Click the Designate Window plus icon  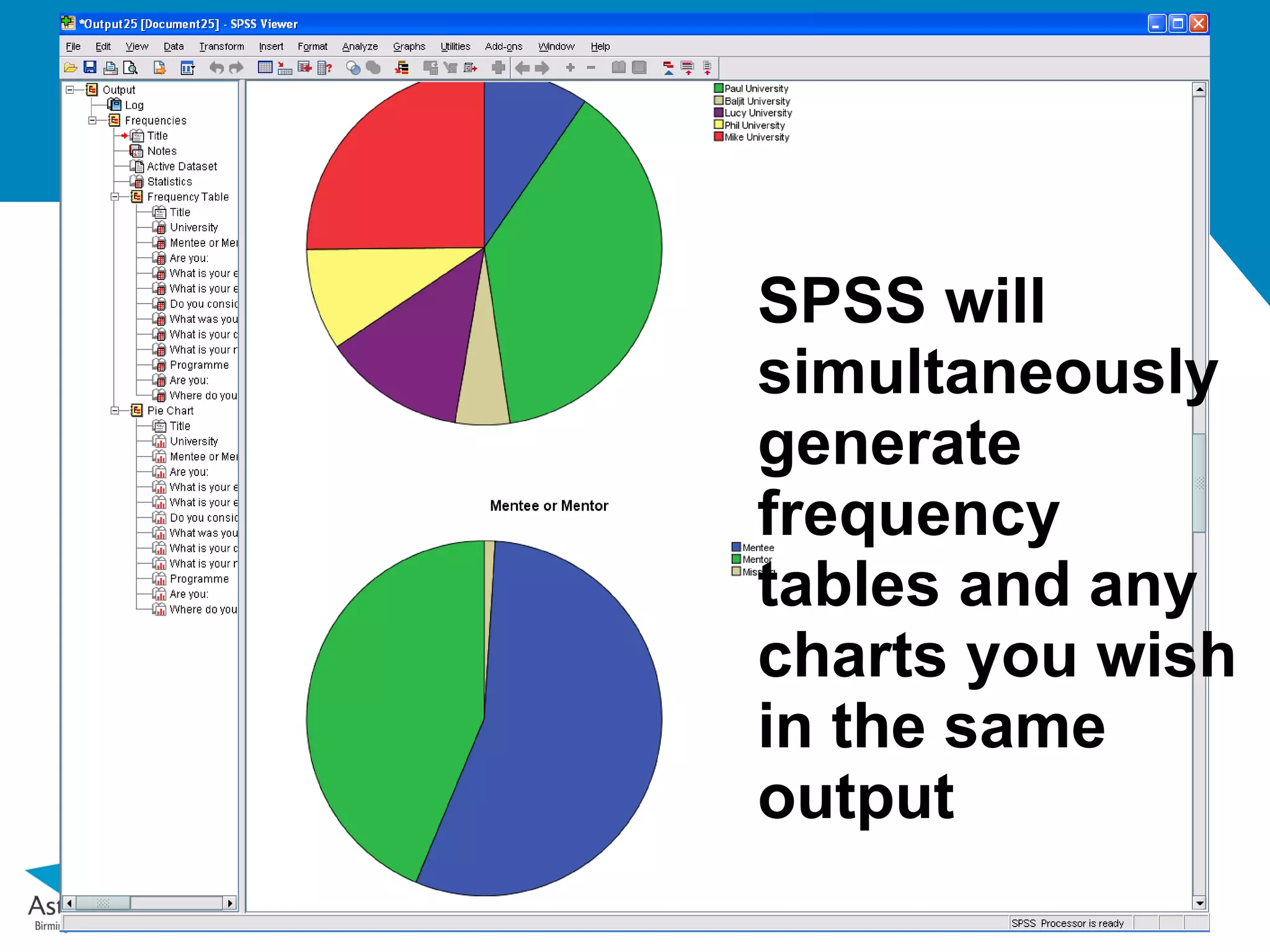(498, 68)
